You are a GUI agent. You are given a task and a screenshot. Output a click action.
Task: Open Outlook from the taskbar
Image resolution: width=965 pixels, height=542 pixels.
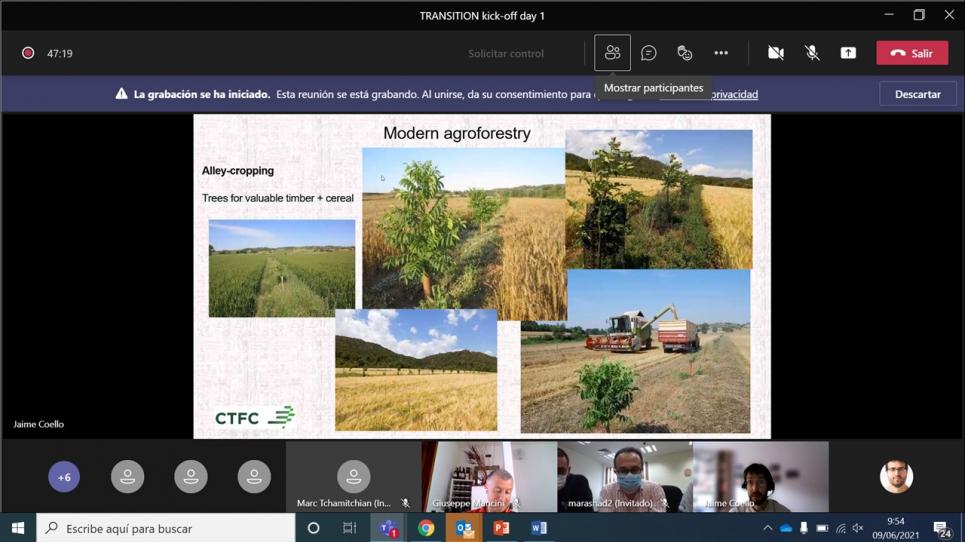(x=464, y=528)
